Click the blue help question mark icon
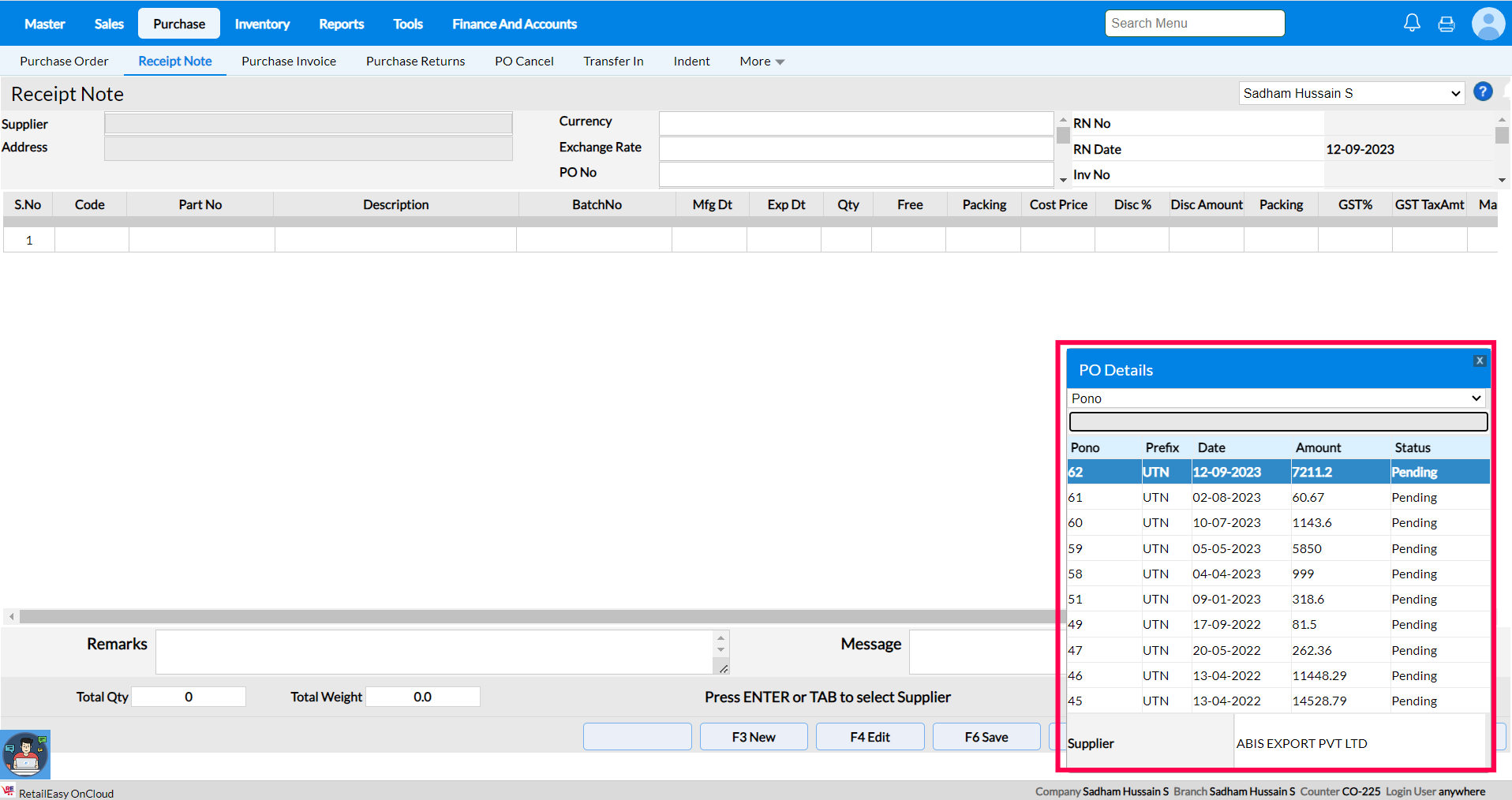 pyautogui.click(x=1483, y=92)
